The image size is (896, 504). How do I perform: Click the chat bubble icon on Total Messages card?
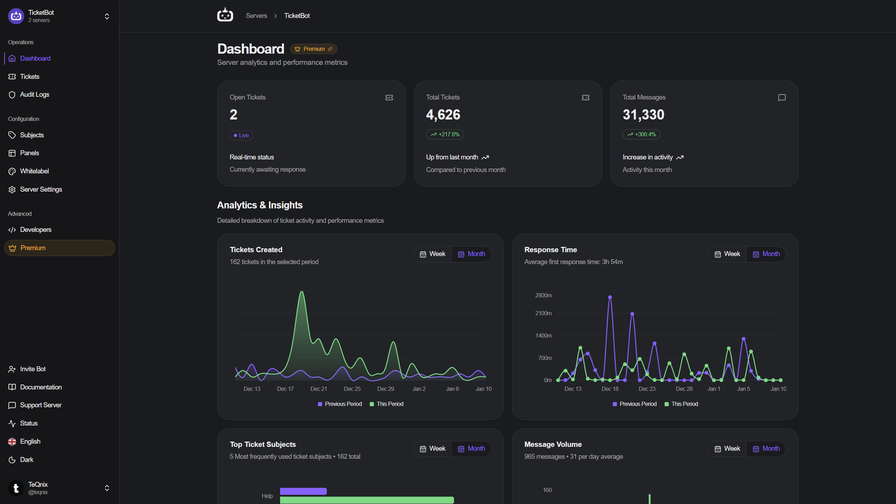781,98
